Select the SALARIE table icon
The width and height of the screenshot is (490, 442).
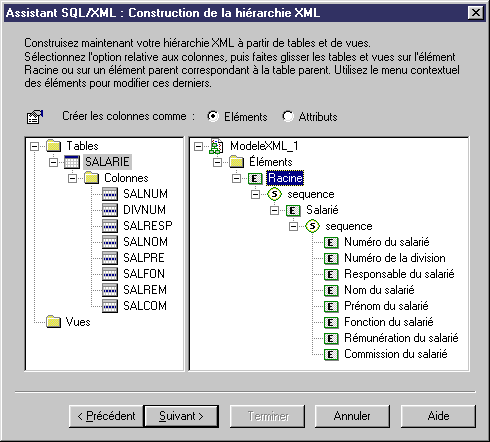point(72,162)
